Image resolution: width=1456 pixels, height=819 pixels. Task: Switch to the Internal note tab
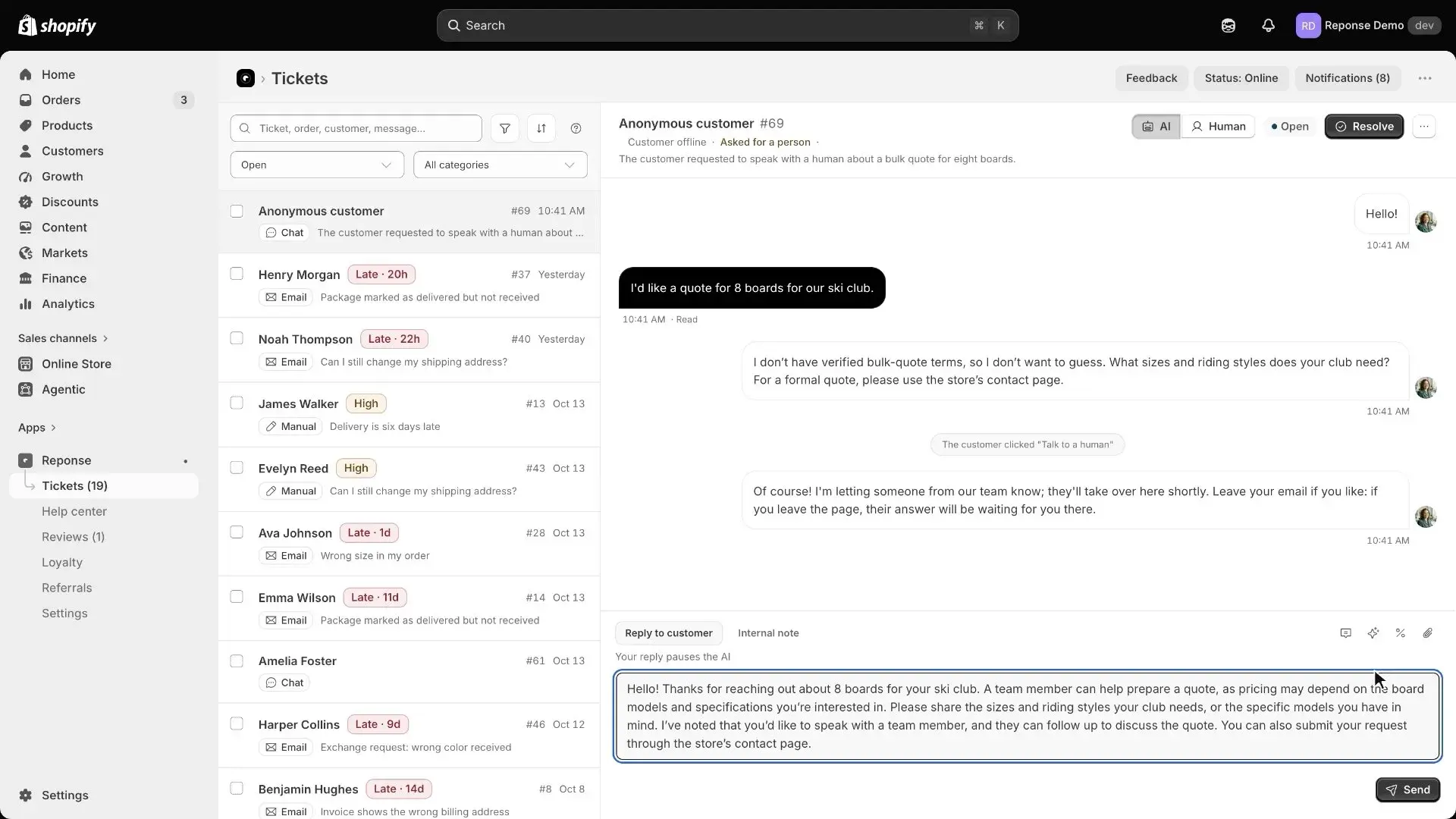[768, 633]
